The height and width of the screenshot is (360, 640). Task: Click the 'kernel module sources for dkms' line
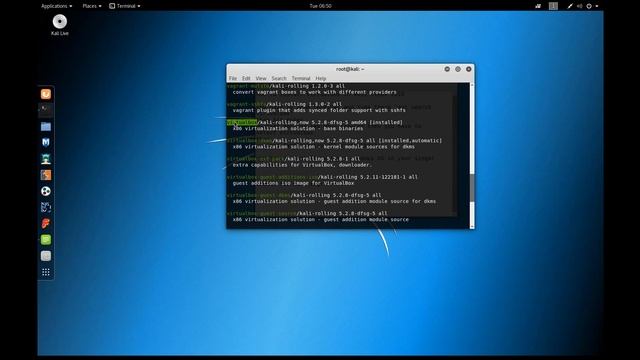324,147
